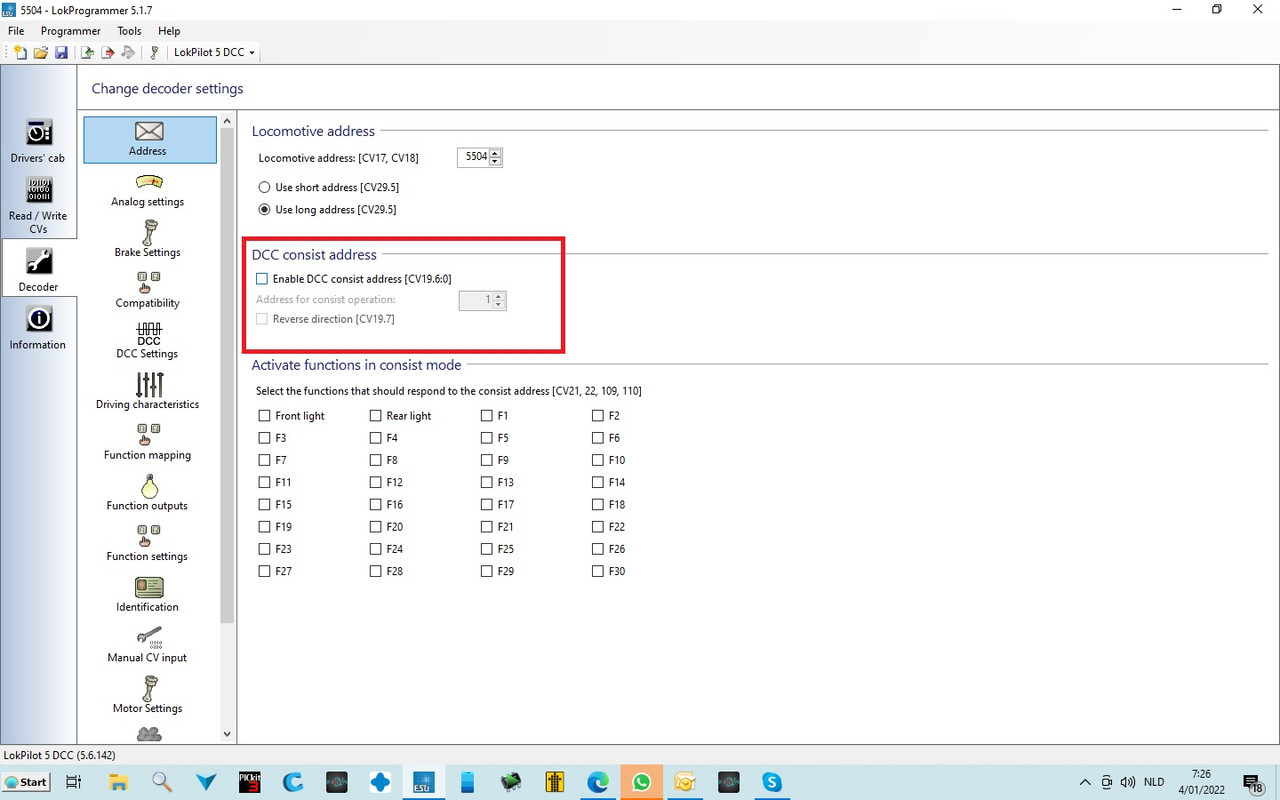Screen dimensions: 1280x800
Task: Select the Decoder side tab
Action: (38, 269)
